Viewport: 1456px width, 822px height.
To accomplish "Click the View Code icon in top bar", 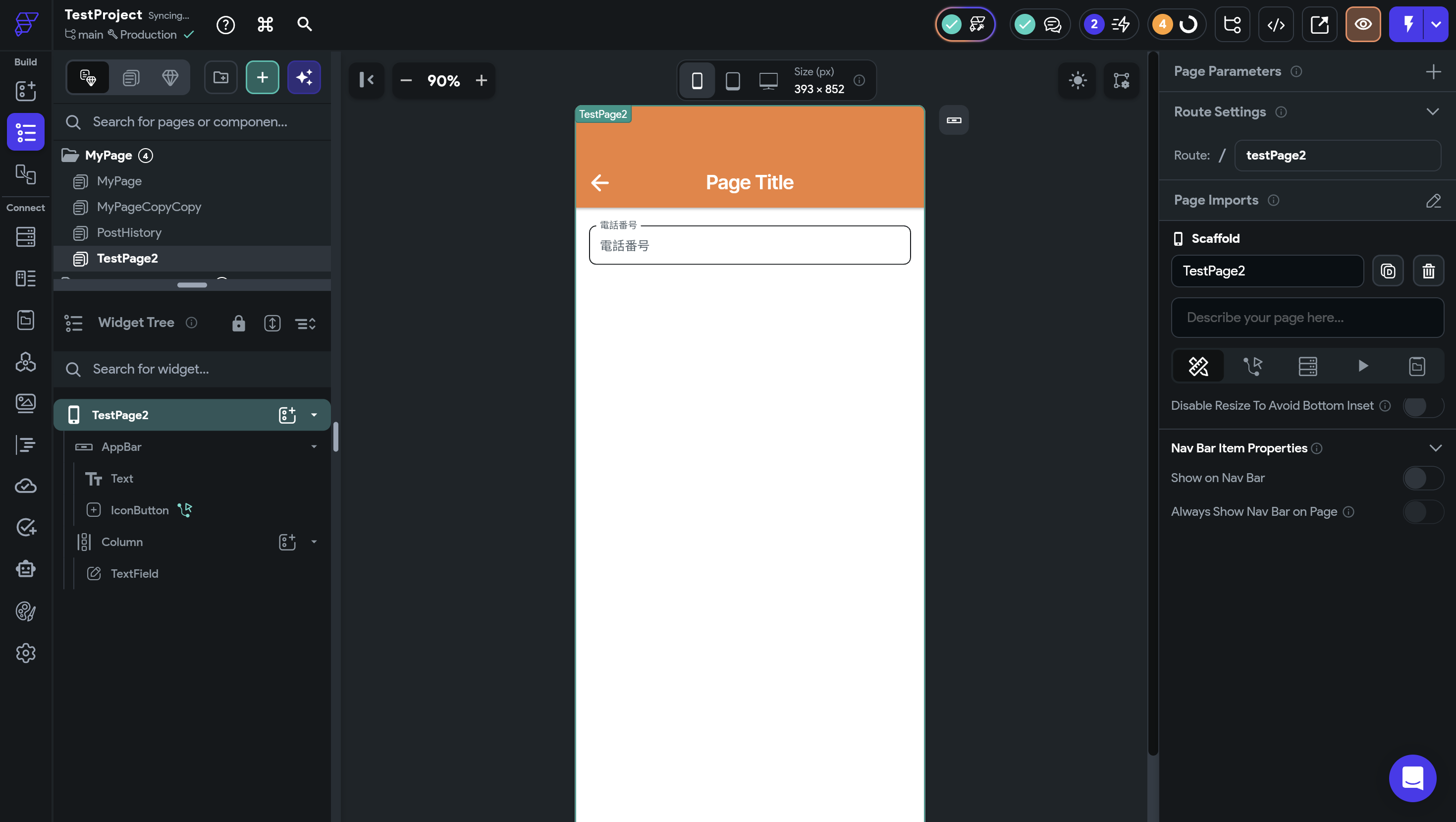I will tap(1276, 24).
